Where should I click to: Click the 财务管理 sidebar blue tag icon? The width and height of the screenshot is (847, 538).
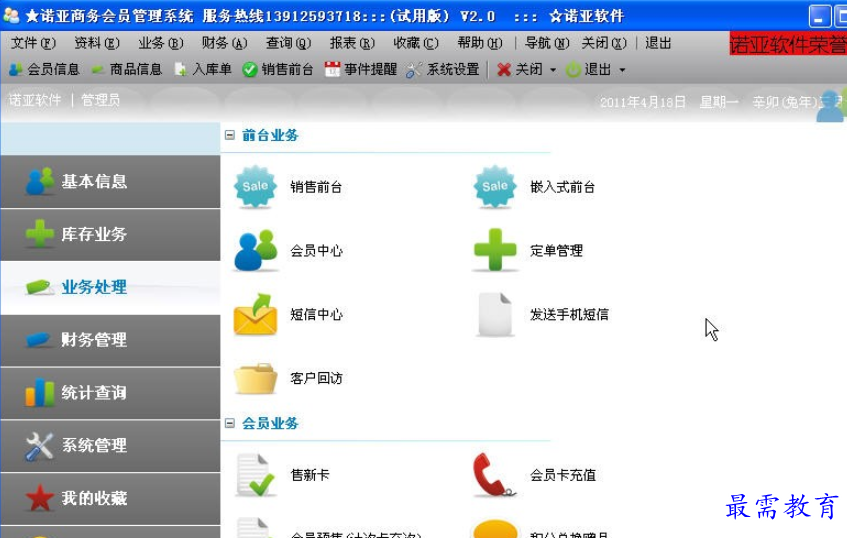pyautogui.click(x=39, y=340)
